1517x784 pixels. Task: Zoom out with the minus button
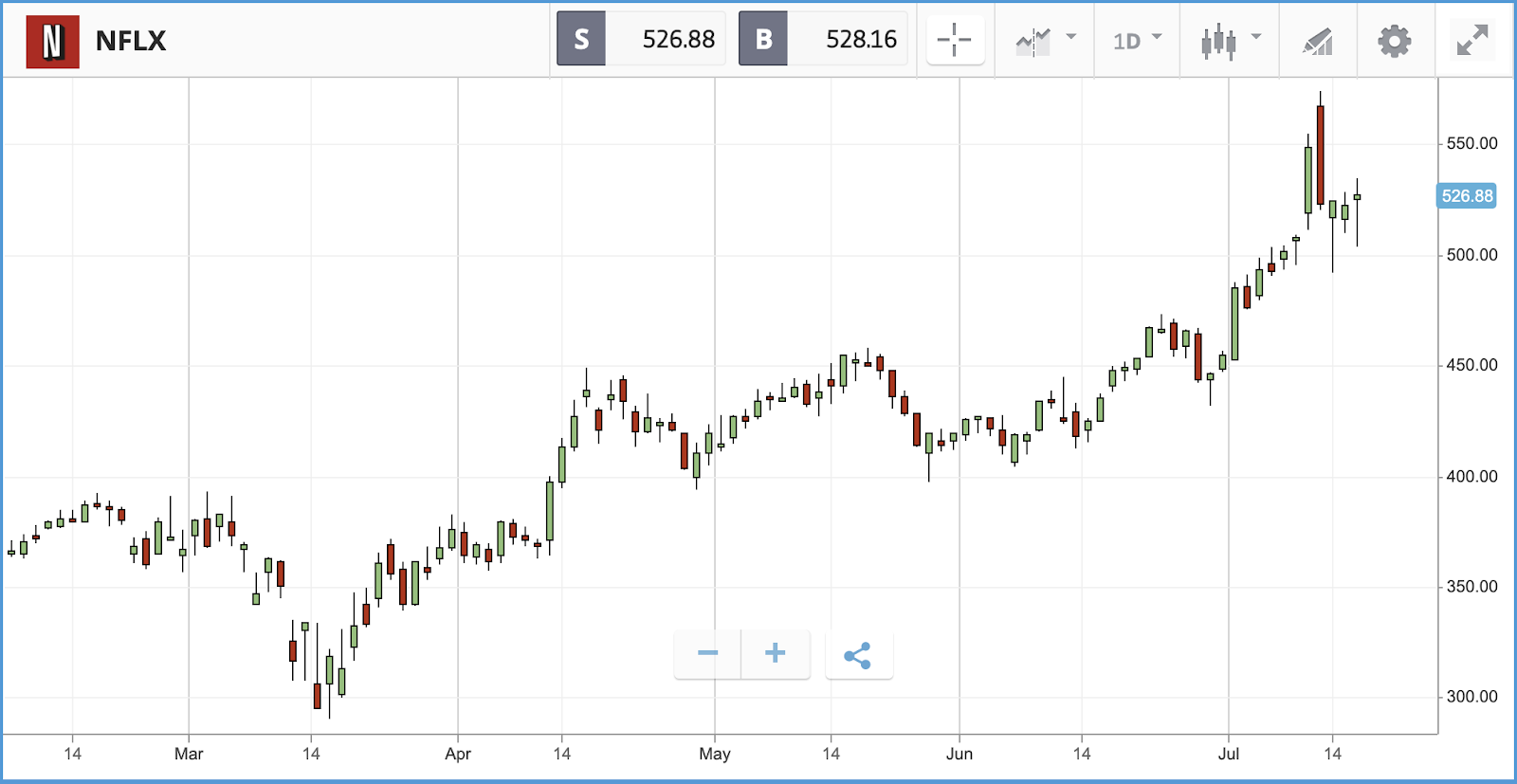(707, 653)
